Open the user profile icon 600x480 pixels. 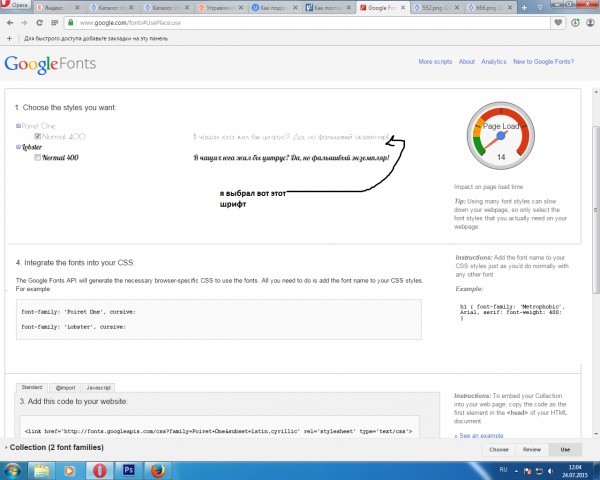coord(590,23)
